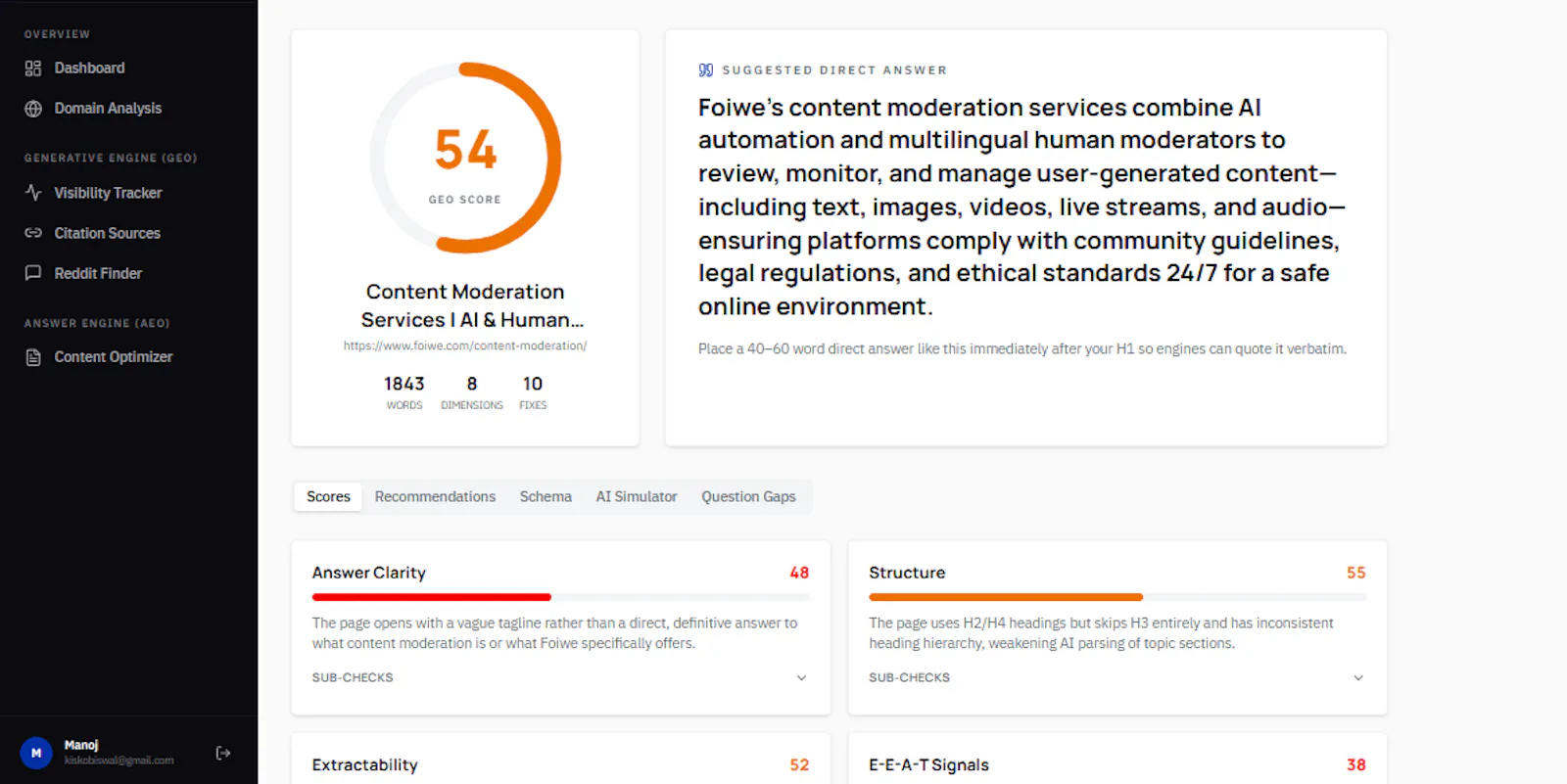Click the Reddit Finder chat icon
The image size is (1567, 784).
pyautogui.click(x=33, y=273)
